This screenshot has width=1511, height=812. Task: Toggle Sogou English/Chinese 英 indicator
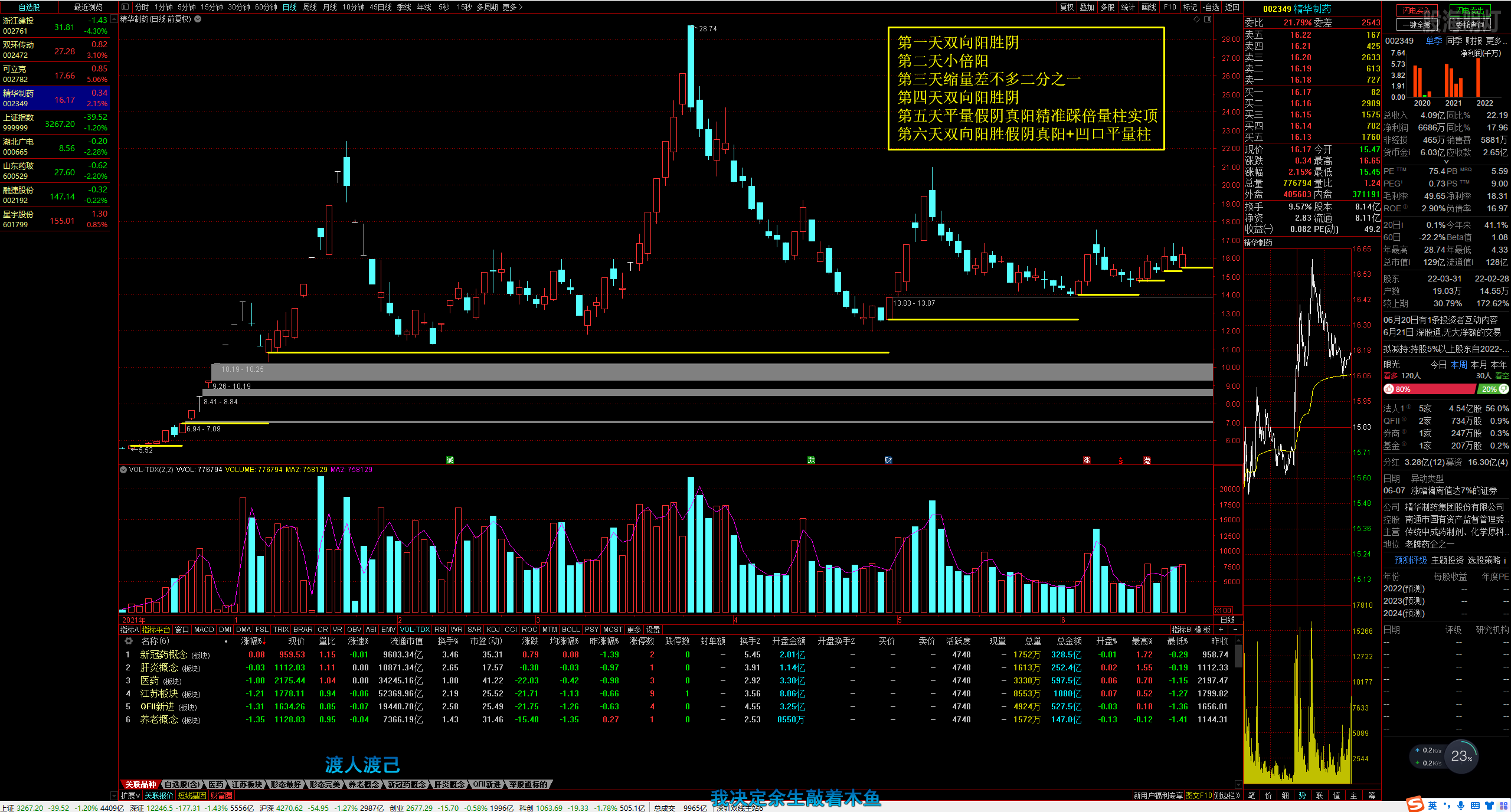coord(1432,806)
